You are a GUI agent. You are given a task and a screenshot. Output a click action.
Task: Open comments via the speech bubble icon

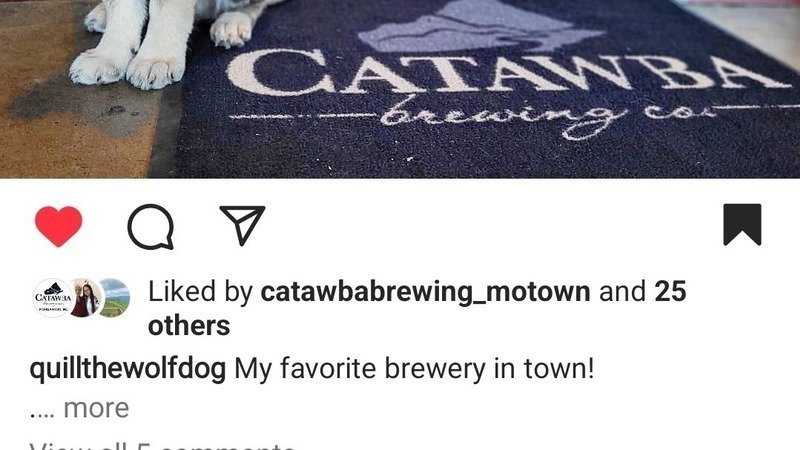[x=151, y=226]
